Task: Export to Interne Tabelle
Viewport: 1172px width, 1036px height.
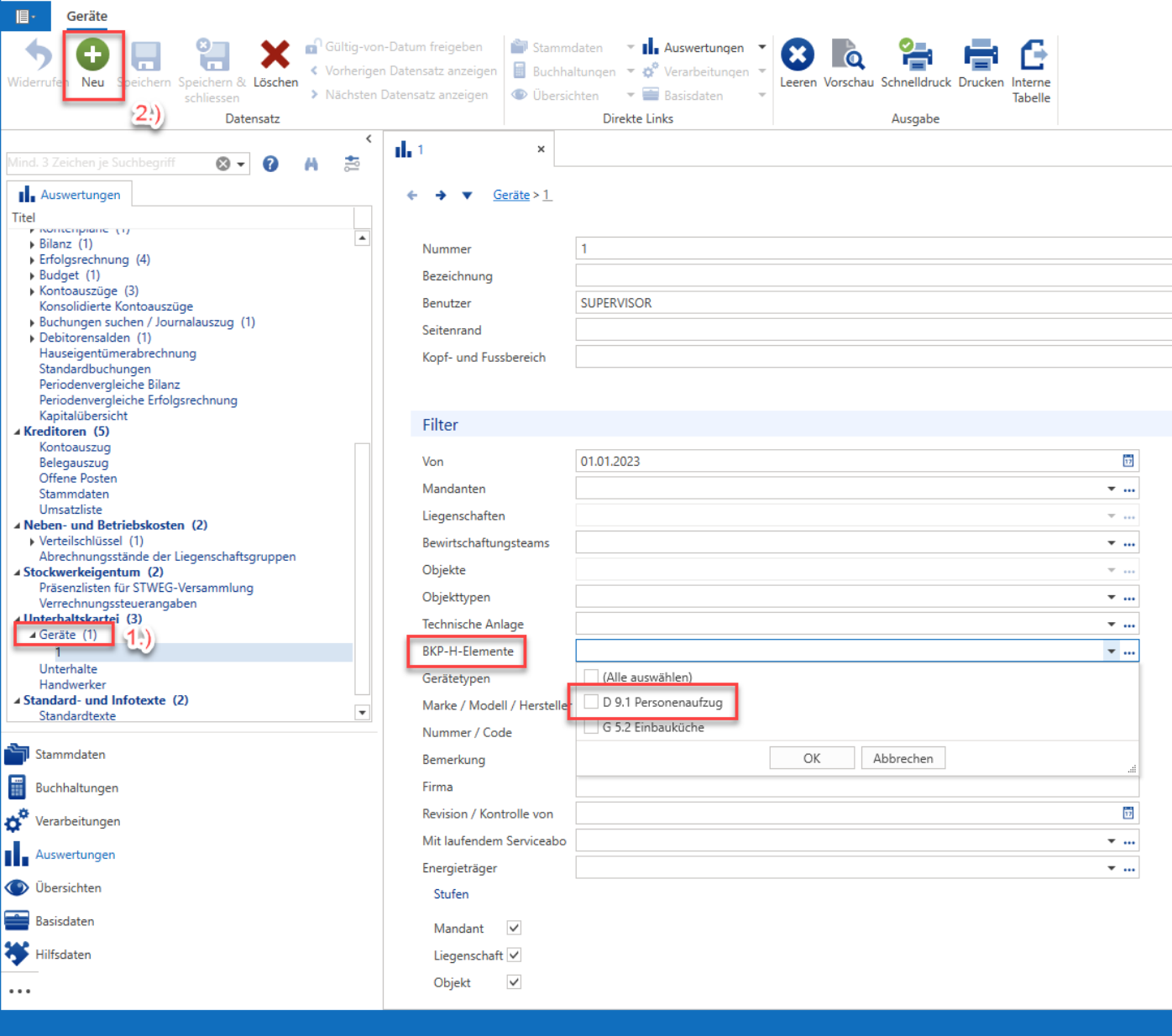Action: (1032, 55)
